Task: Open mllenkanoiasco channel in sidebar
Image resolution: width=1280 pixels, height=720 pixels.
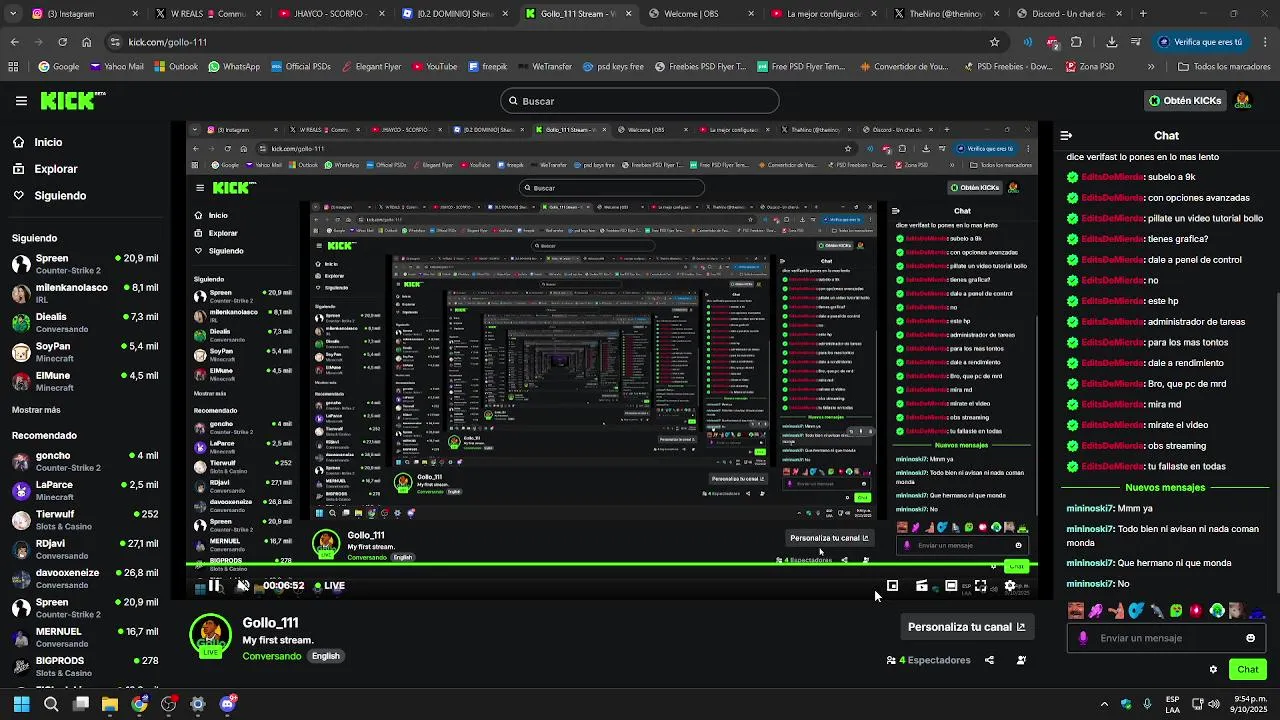Action: click(x=86, y=293)
